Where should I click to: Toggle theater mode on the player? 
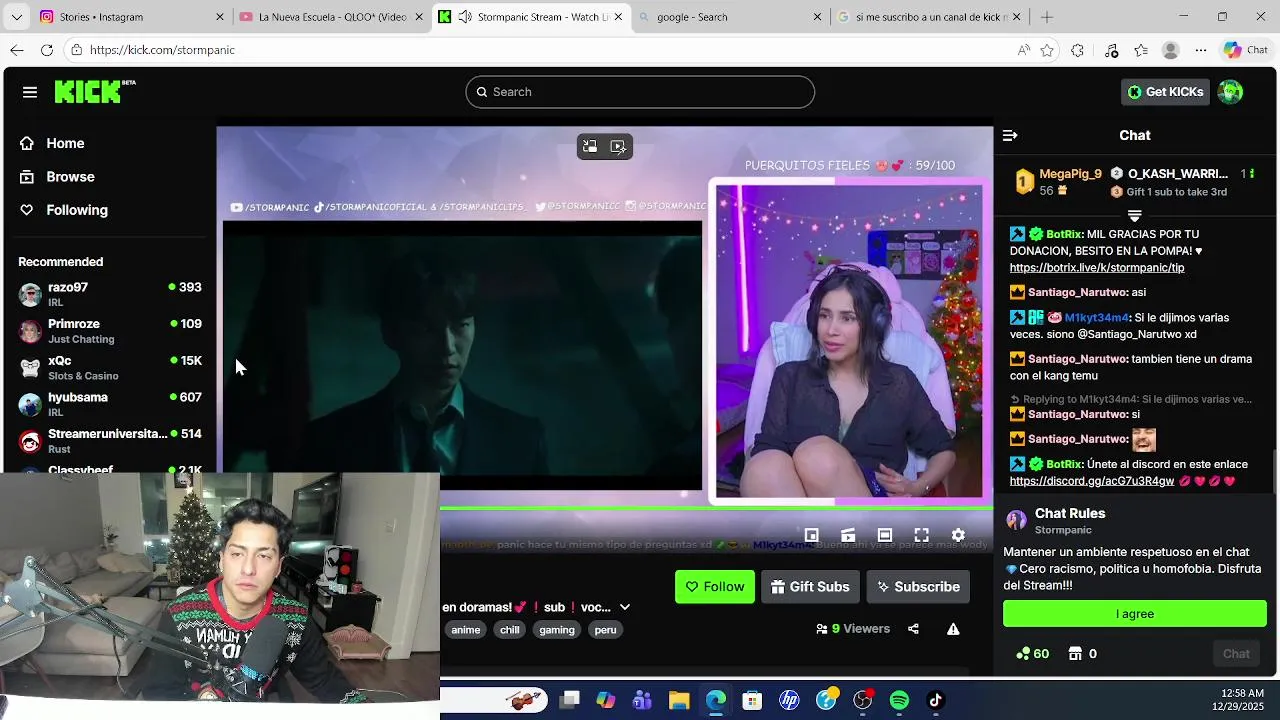[x=884, y=535]
